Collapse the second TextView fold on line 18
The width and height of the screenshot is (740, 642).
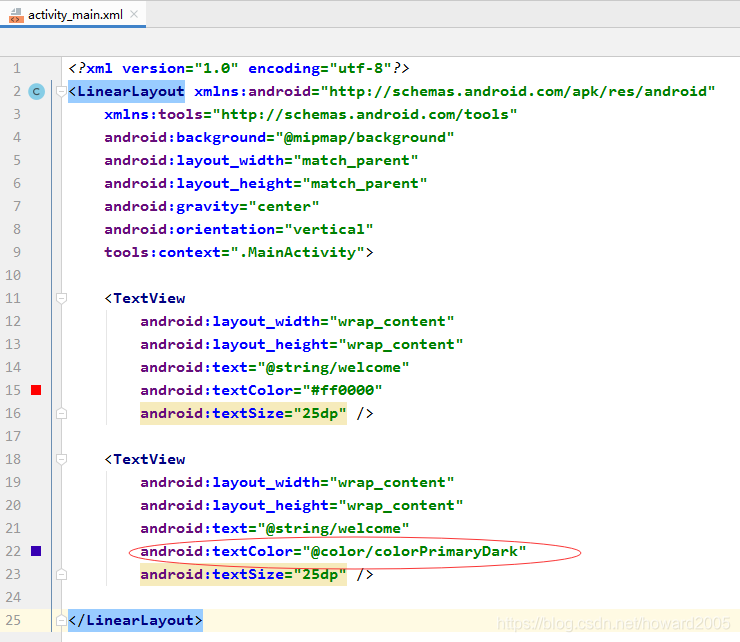(x=61, y=459)
